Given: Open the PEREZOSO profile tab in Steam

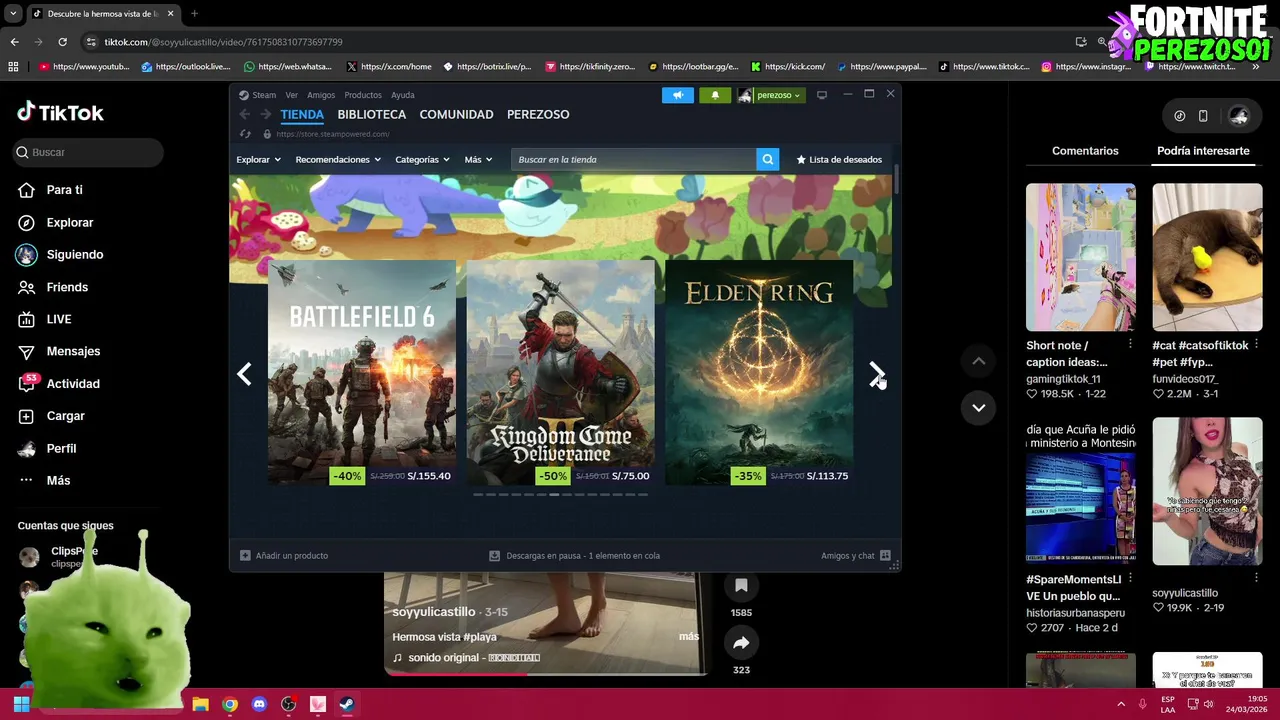Looking at the screenshot, I should (538, 115).
